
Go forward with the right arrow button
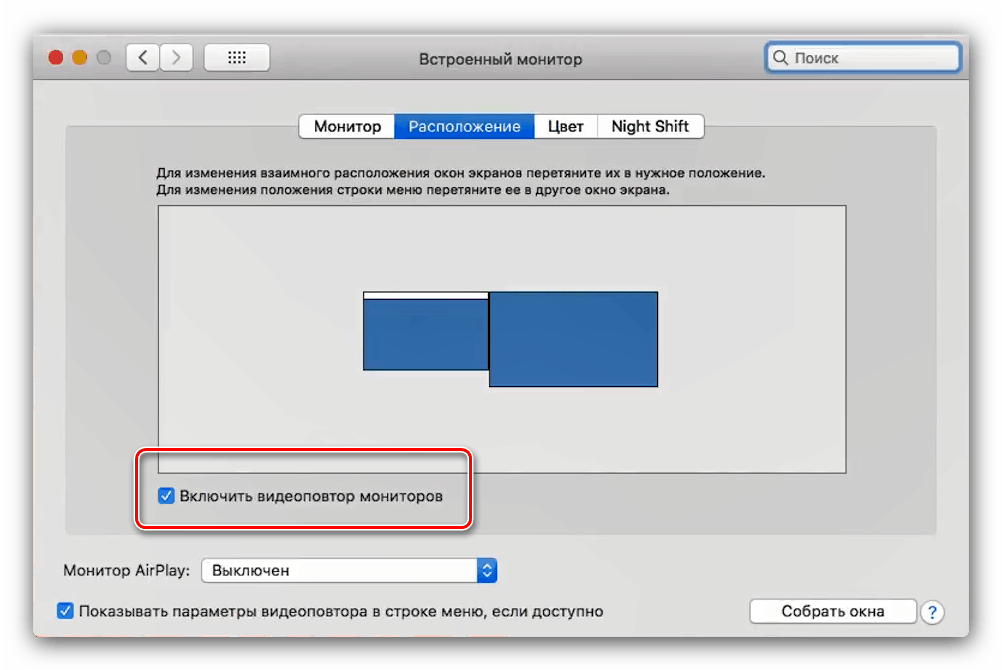coord(176,58)
